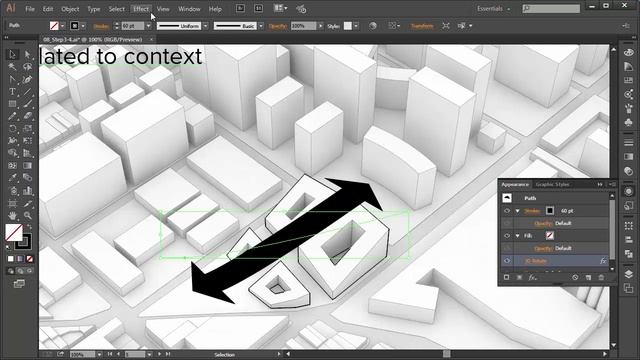Click opacity percentage input field
The width and height of the screenshot is (640, 360).
[304, 26]
